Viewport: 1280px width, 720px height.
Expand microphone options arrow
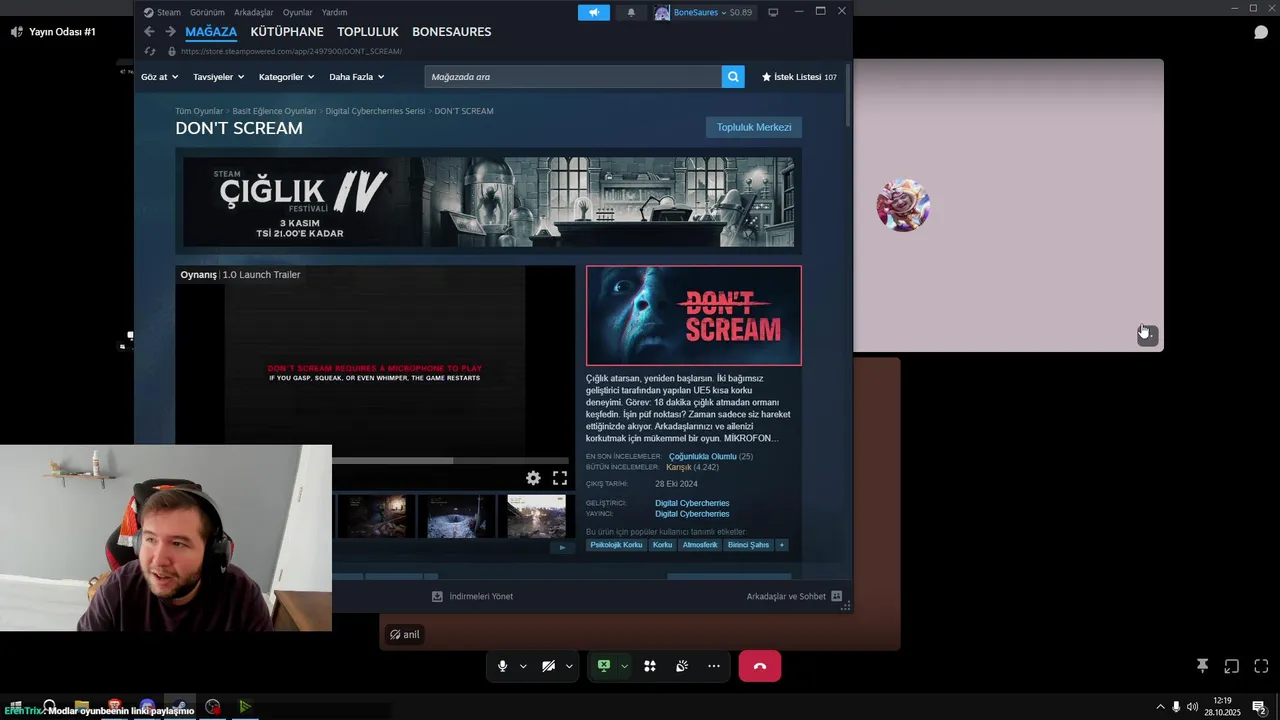[x=523, y=666]
